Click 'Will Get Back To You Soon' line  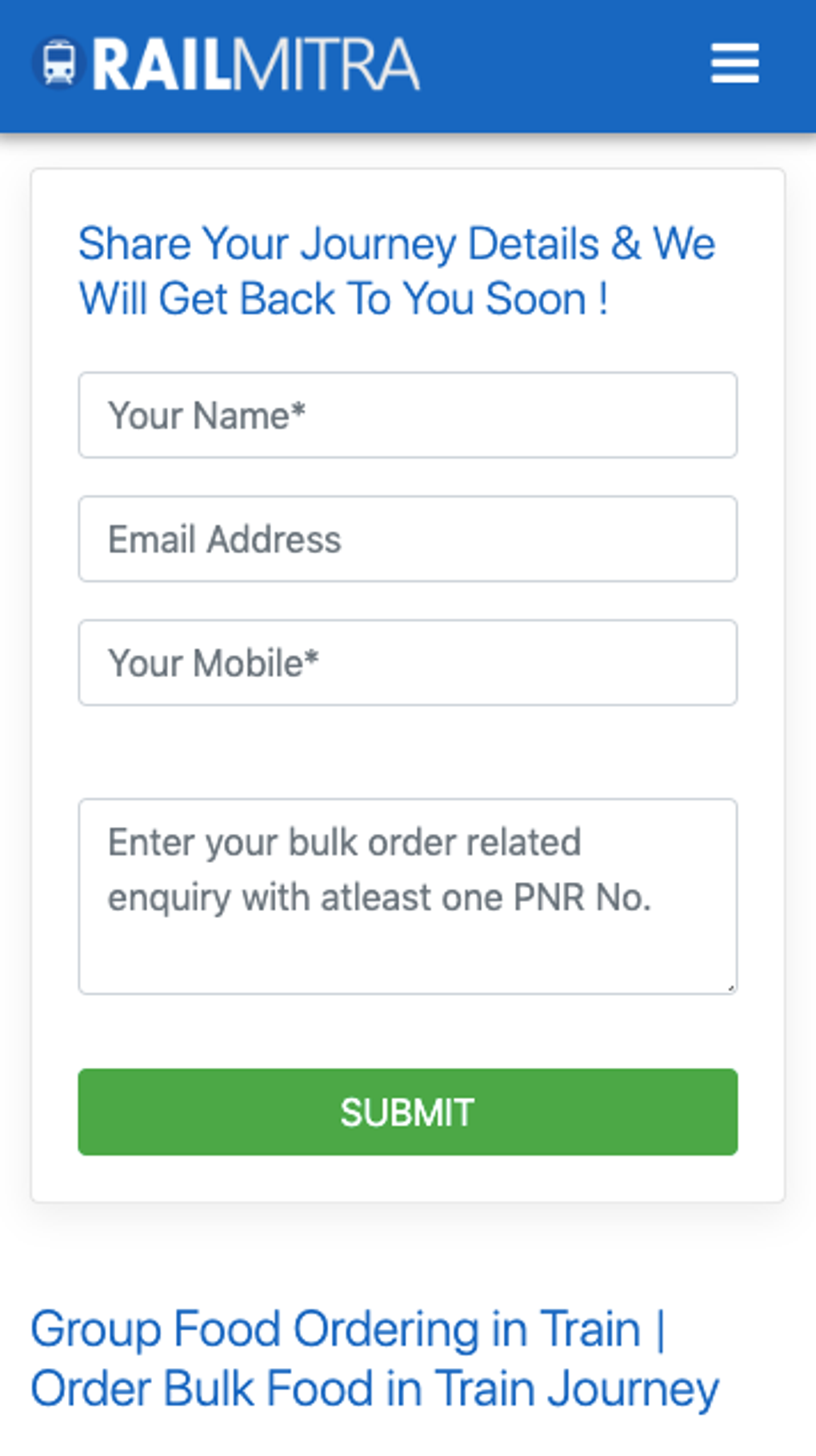pos(343,299)
